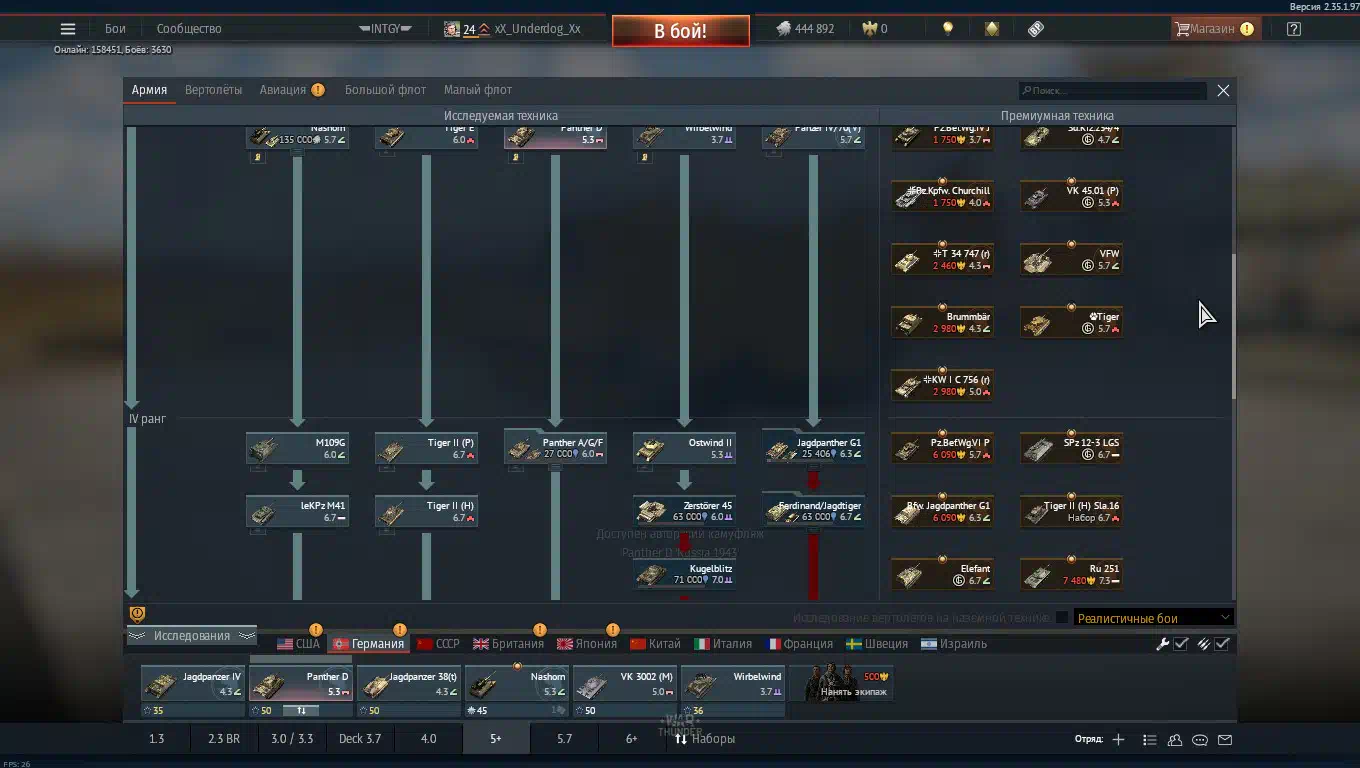Select the Швеция nation tab
The image size is (1360, 768).
pos(877,644)
